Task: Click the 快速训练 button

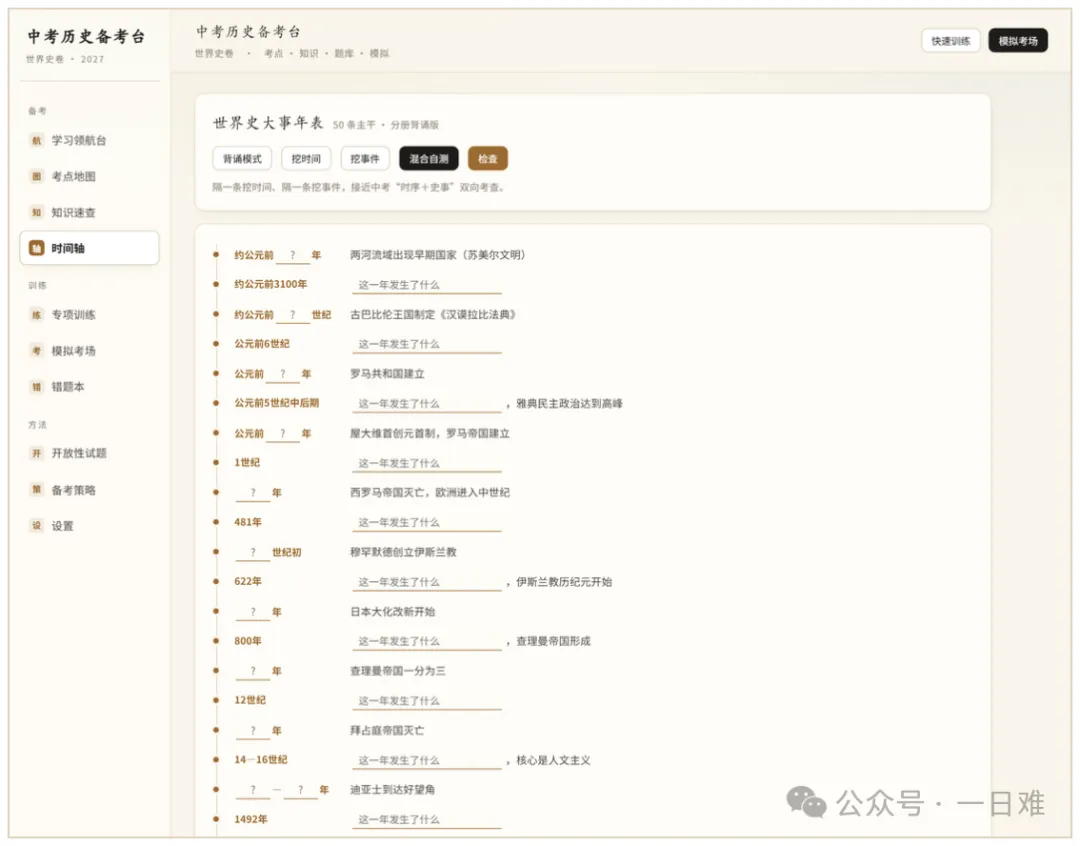Action: coord(951,41)
